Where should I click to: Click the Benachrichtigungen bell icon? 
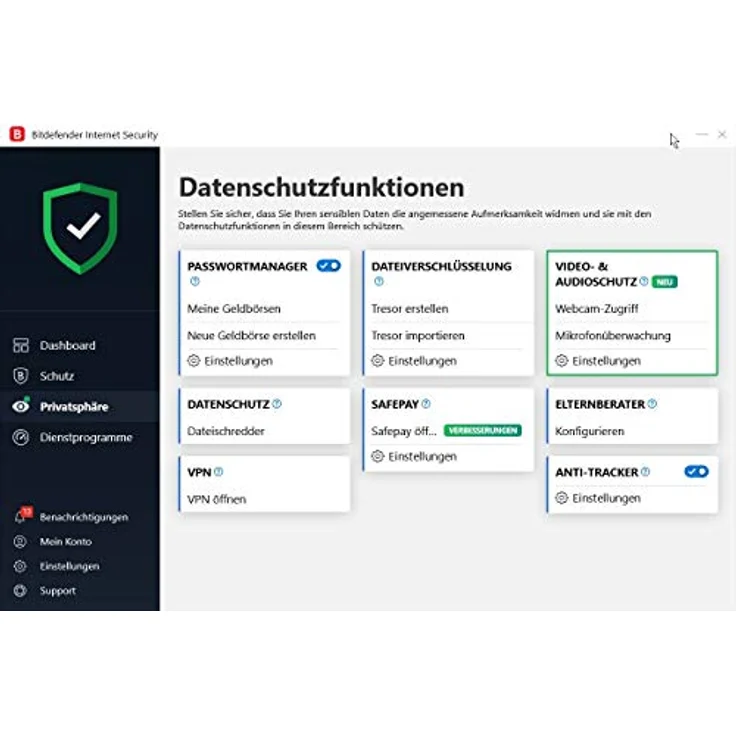[x=20, y=517]
